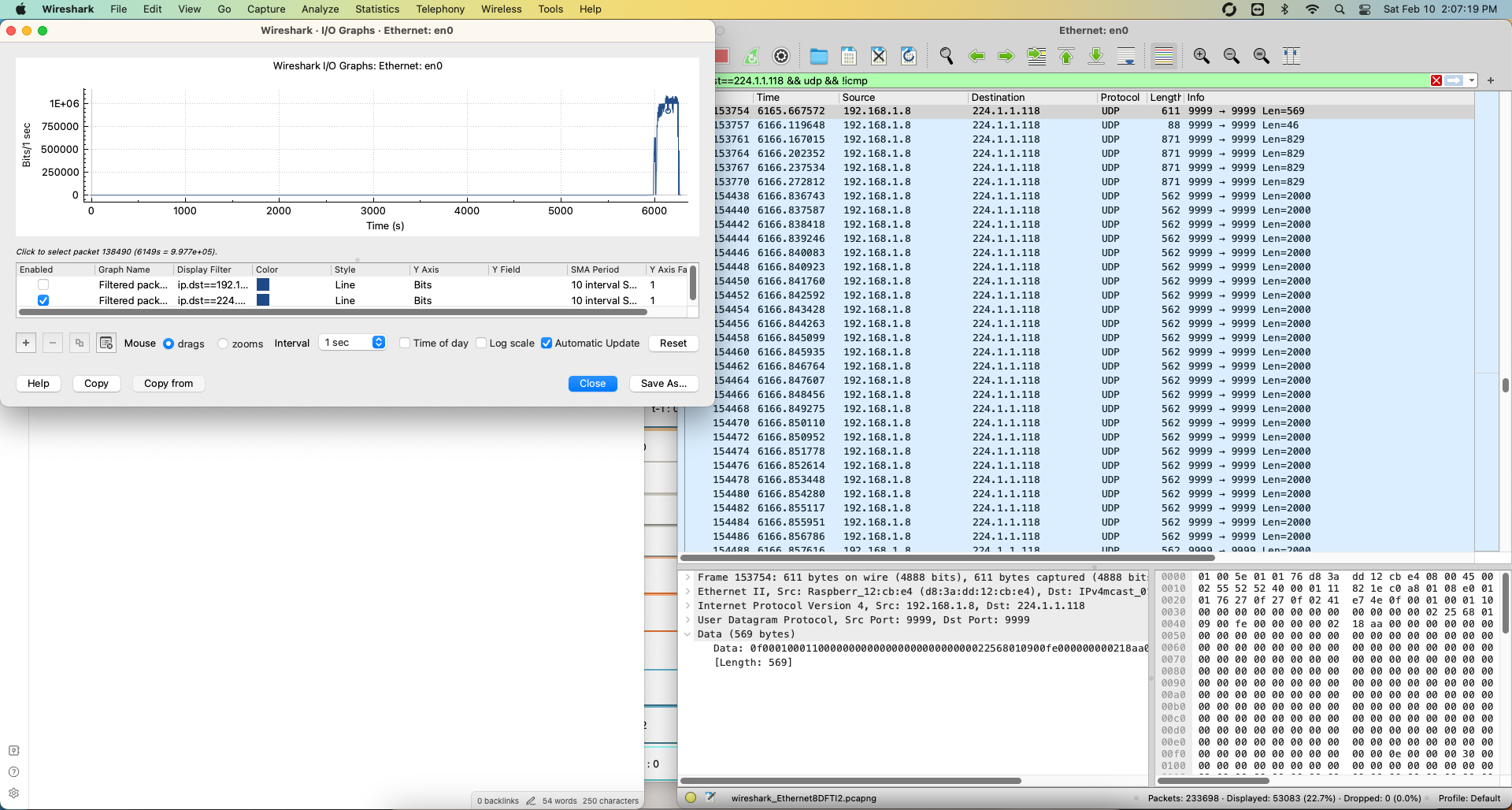Click Reset button in I/O Graphs

tap(673, 343)
